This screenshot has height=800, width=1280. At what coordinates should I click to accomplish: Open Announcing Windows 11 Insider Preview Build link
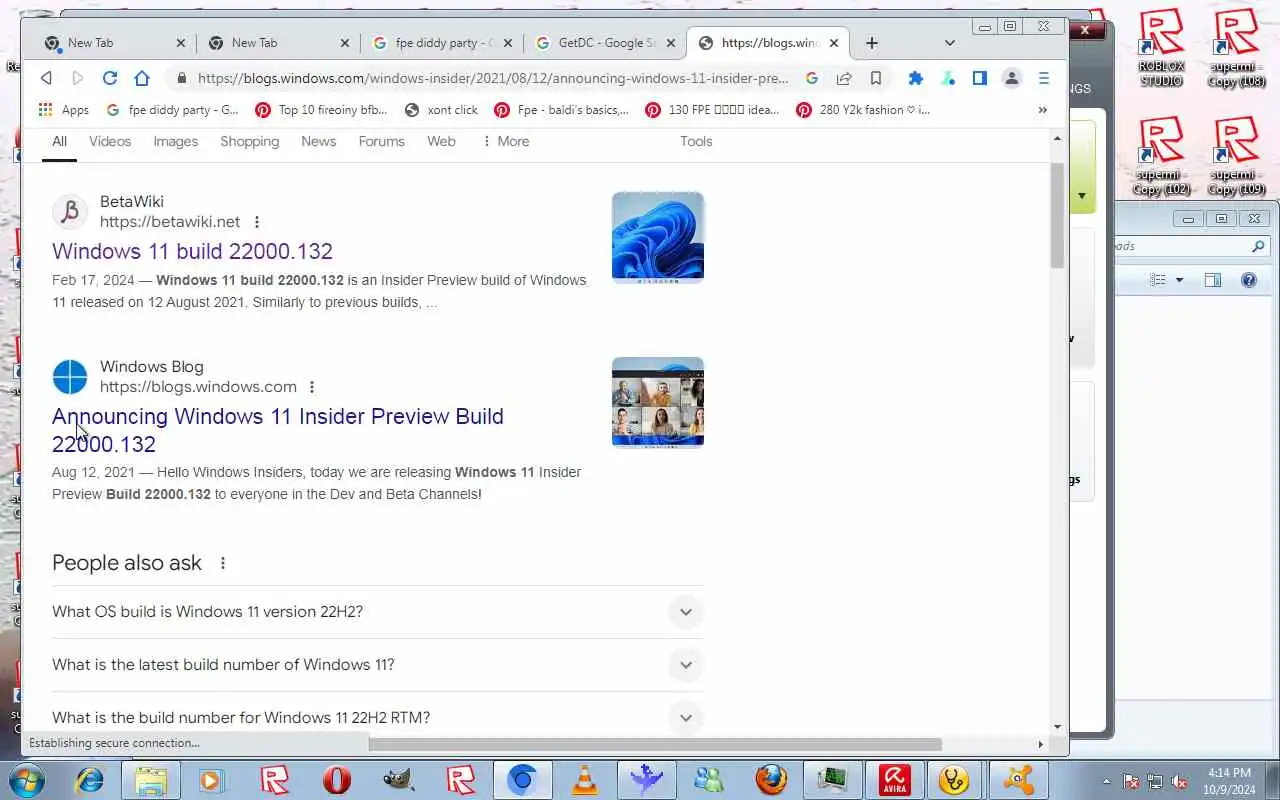277,430
